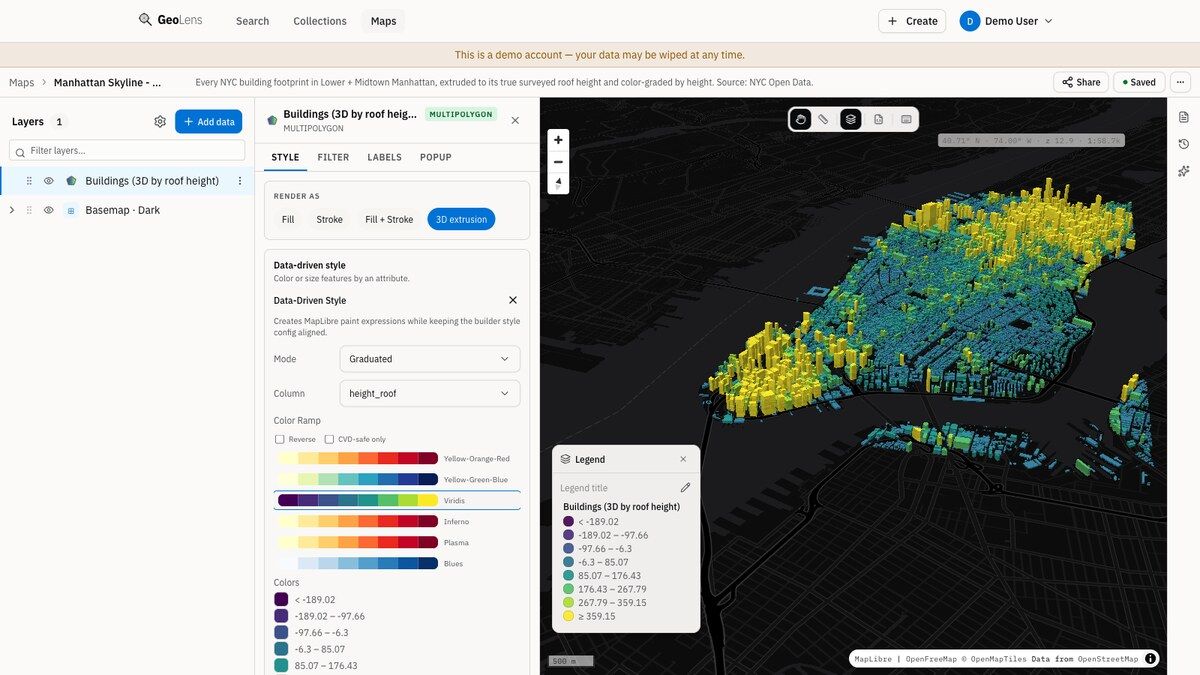This screenshot has height=675, width=1200.
Task: Choose the Yellow-Orange-Red color ramp
Action: (397, 458)
